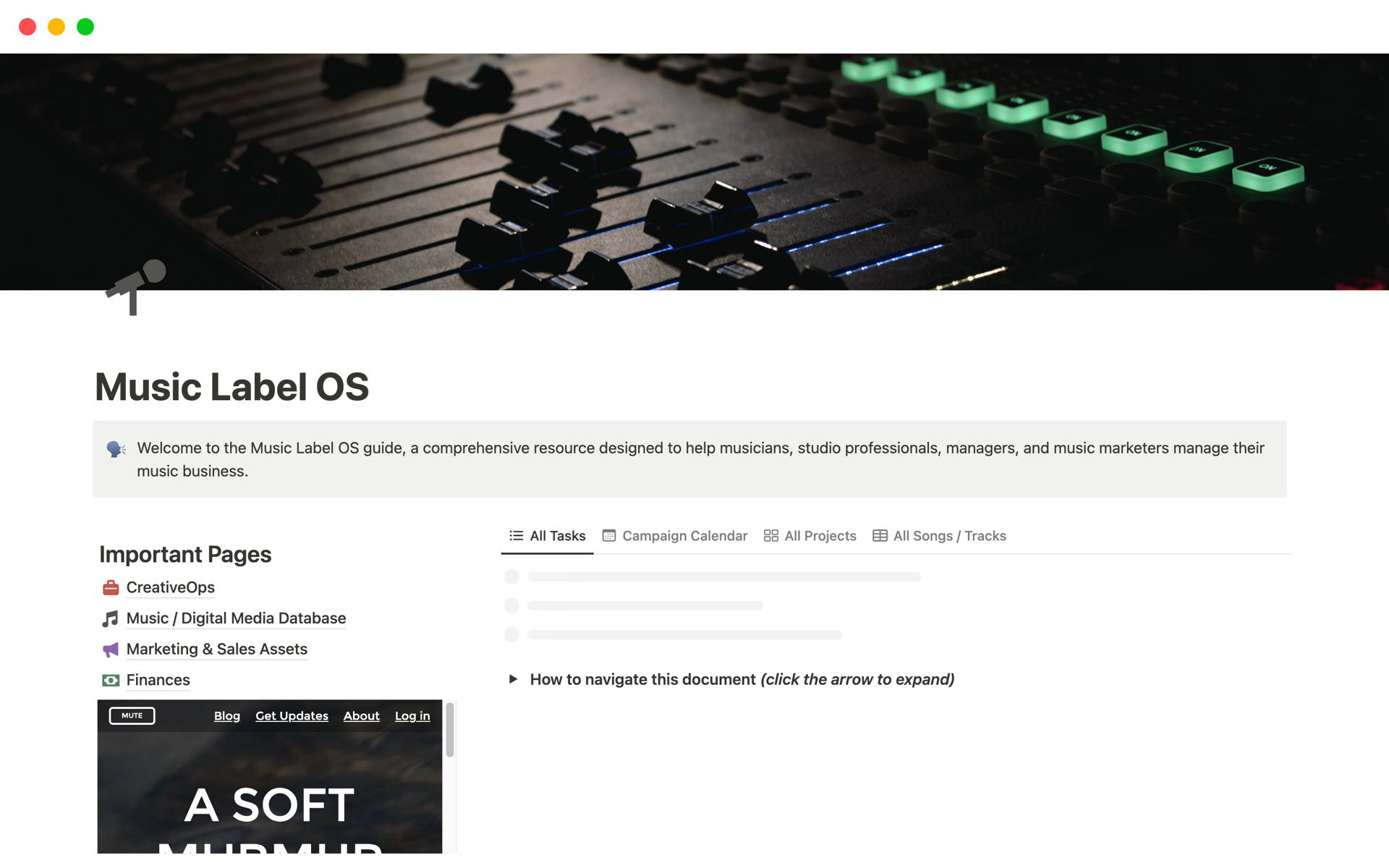Click the Finances dollar icon in sidebar

(109, 679)
